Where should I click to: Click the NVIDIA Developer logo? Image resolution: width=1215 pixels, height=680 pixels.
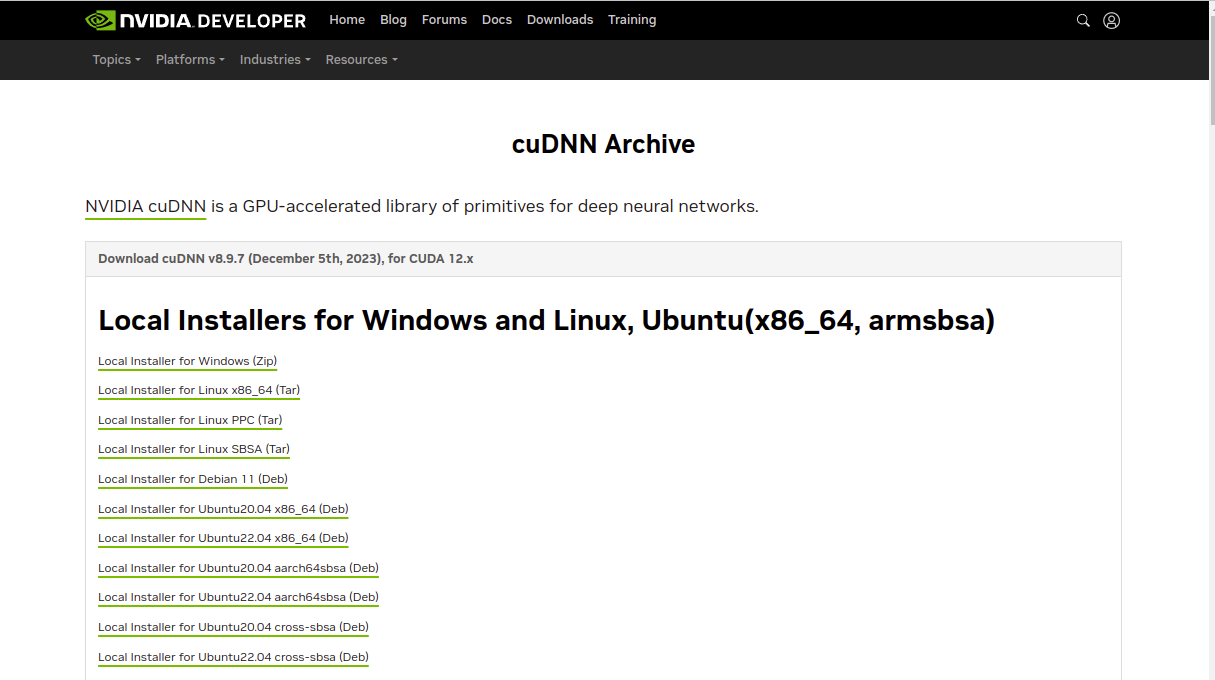(196, 20)
